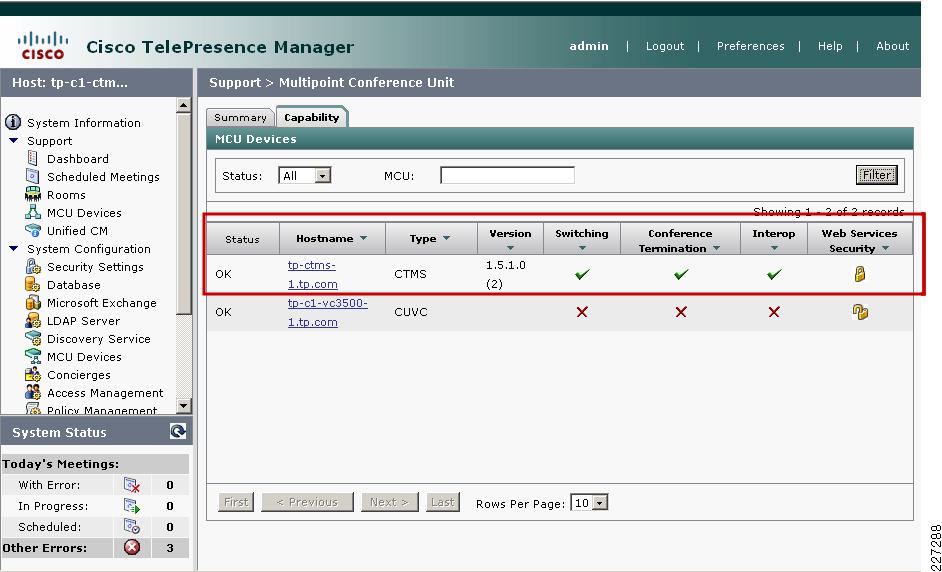Open the Rows Per Page dropdown
The width and height of the screenshot is (942, 572).
[600, 503]
